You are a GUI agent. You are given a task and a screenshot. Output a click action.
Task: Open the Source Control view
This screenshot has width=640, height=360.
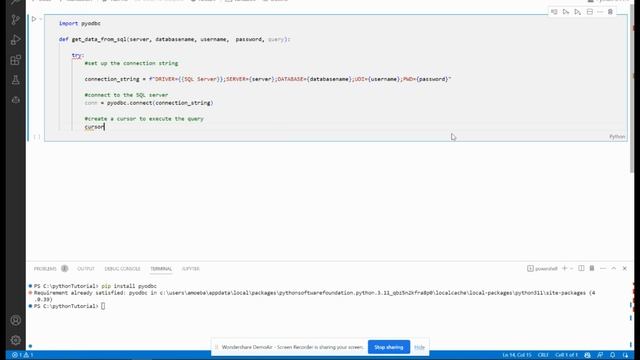point(16,20)
